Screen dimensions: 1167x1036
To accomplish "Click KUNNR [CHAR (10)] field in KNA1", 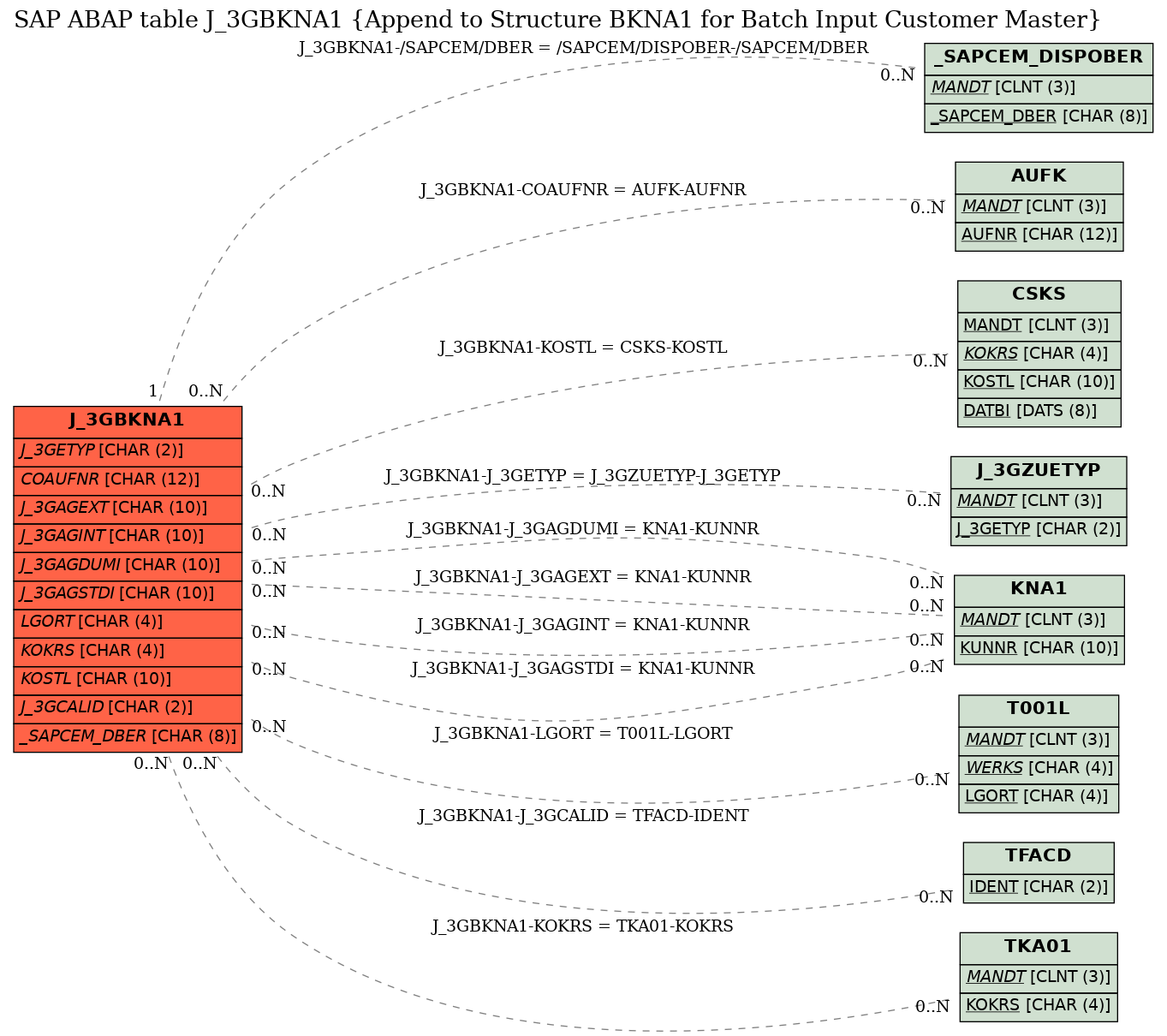I will [1039, 649].
